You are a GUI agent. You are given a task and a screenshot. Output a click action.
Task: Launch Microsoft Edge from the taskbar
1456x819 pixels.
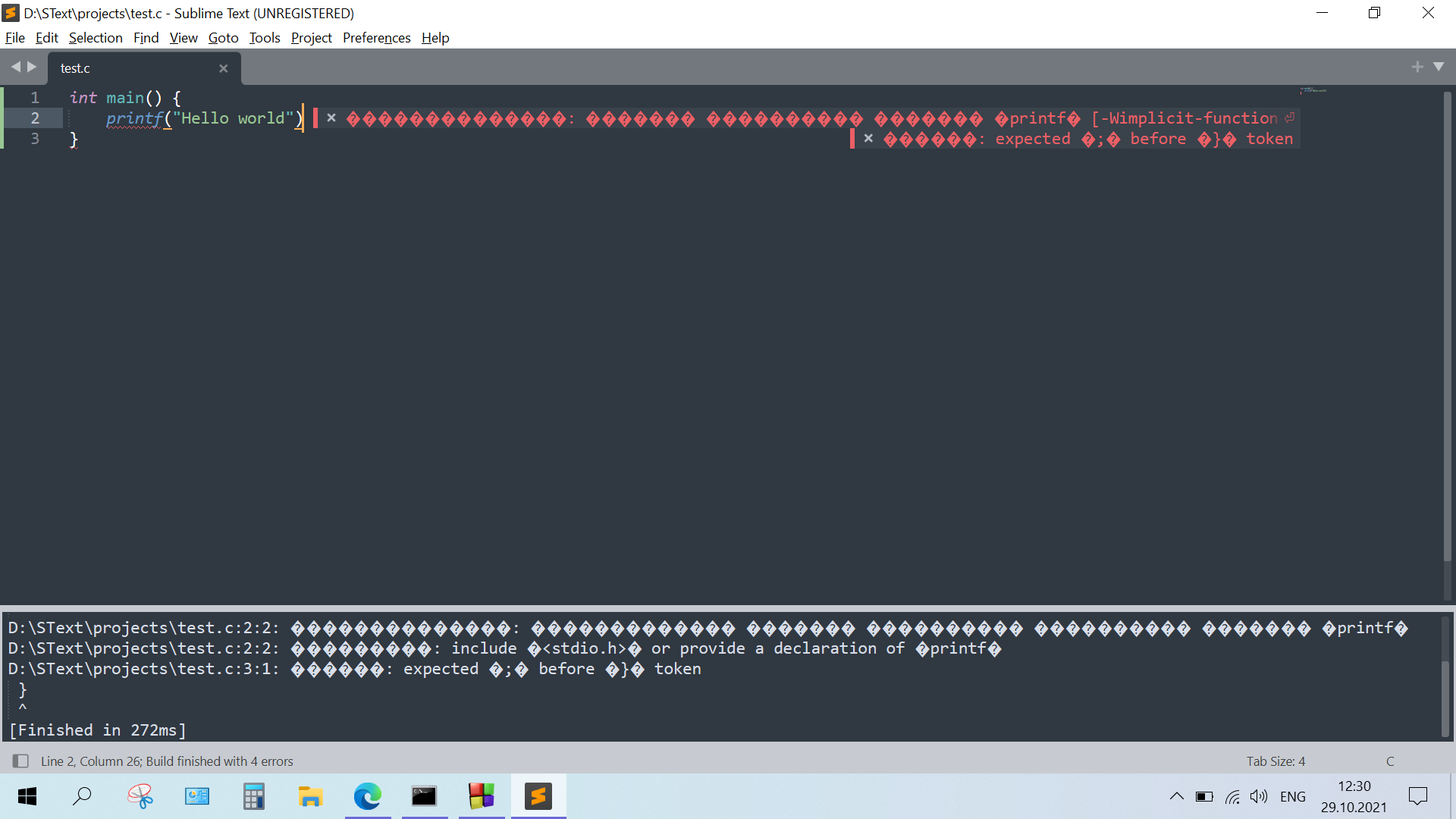[x=367, y=796]
